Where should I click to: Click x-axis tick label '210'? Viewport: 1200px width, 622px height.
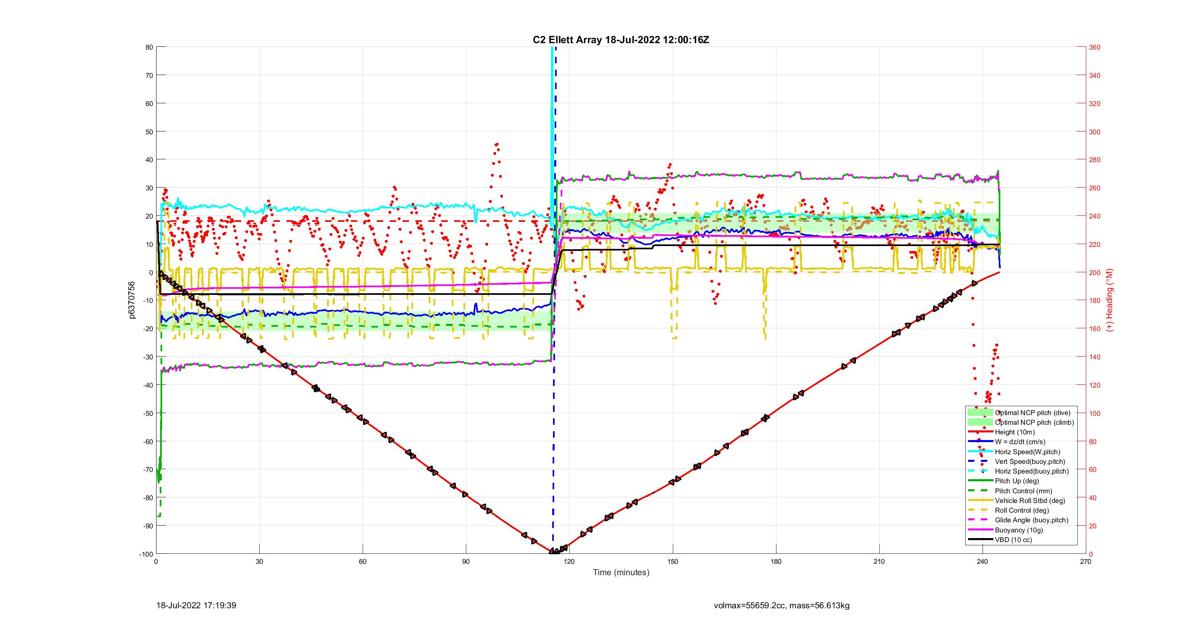879,562
